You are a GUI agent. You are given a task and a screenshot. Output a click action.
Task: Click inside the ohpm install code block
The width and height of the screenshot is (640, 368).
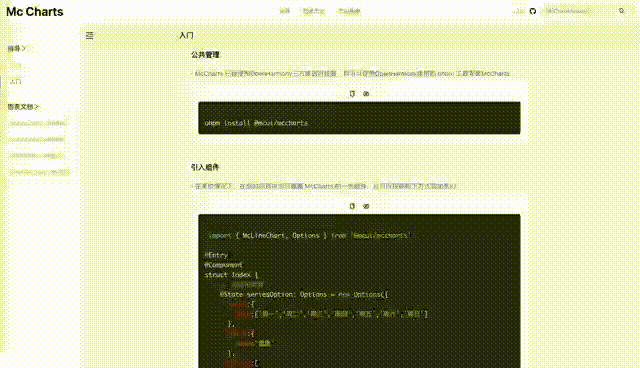pos(359,118)
